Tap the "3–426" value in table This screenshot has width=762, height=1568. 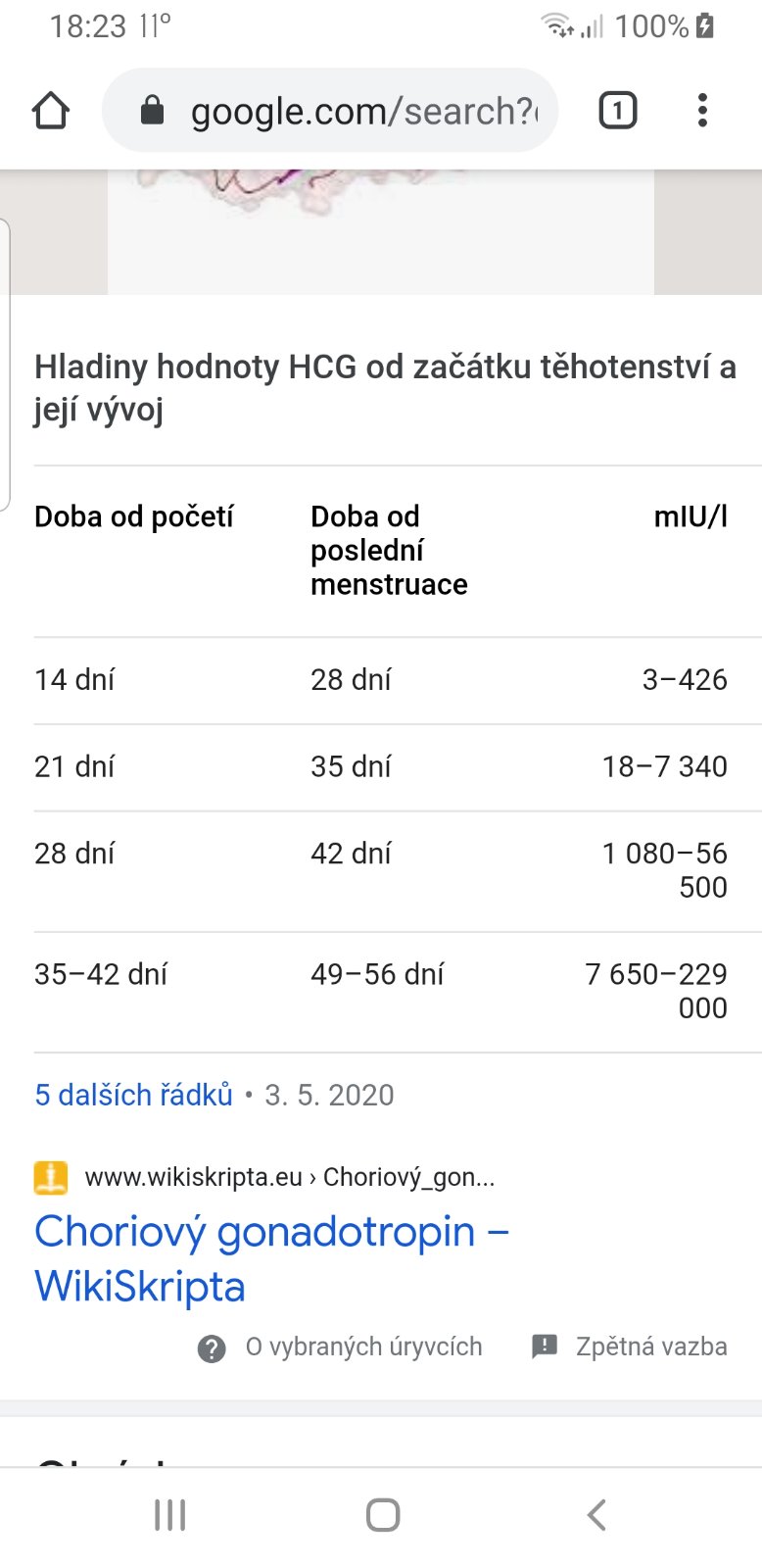pos(685,680)
